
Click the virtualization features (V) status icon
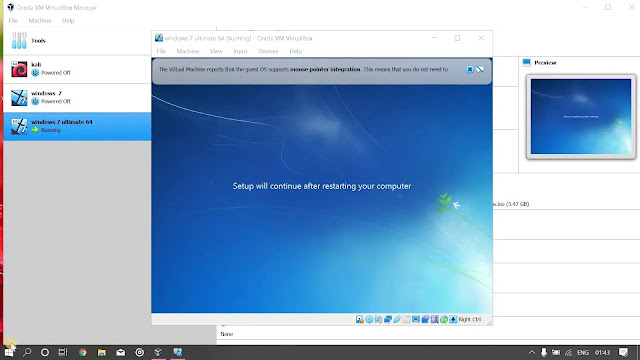tap(434, 319)
